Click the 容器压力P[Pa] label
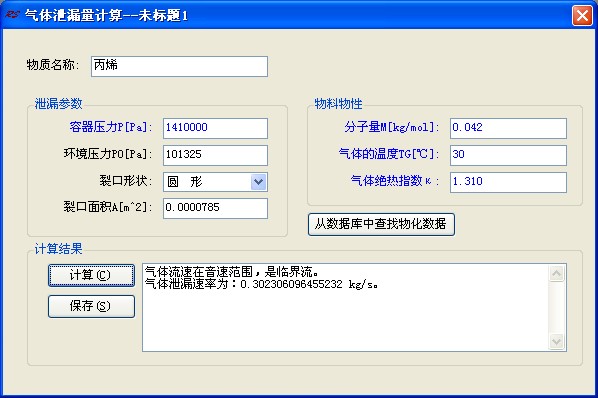This screenshot has height=398, width=598. click(x=111, y=127)
